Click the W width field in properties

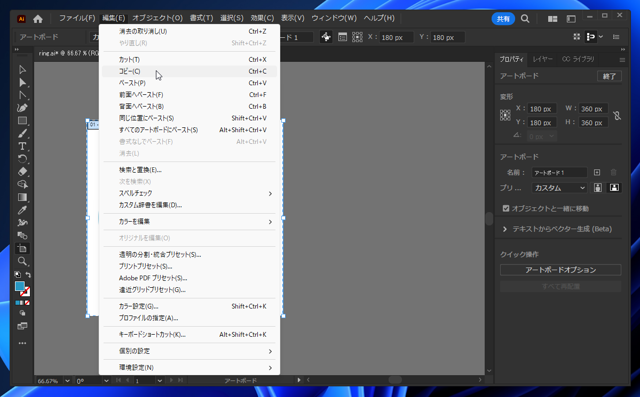point(592,109)
